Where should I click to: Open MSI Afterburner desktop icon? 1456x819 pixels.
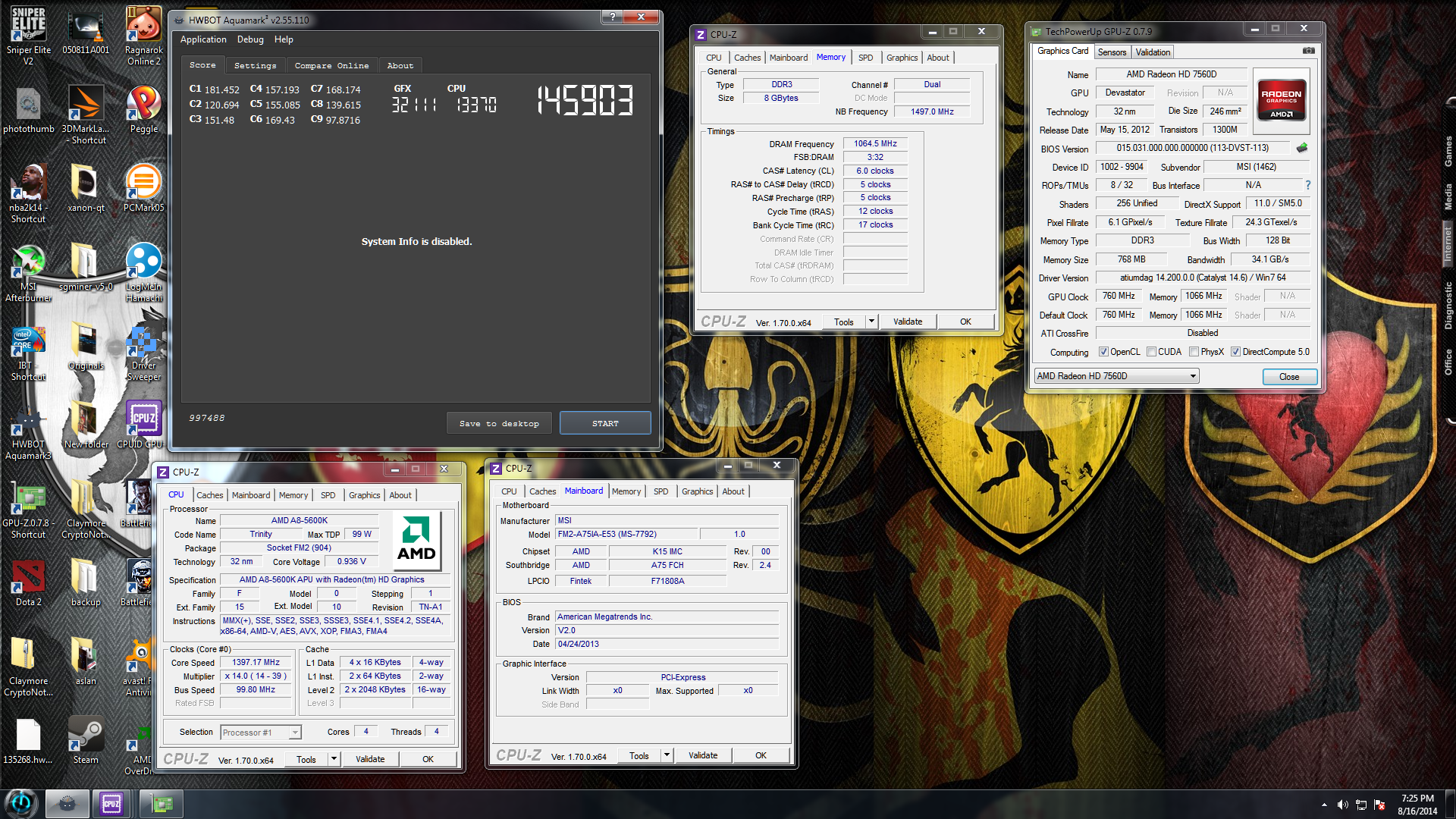pos(28,272)
